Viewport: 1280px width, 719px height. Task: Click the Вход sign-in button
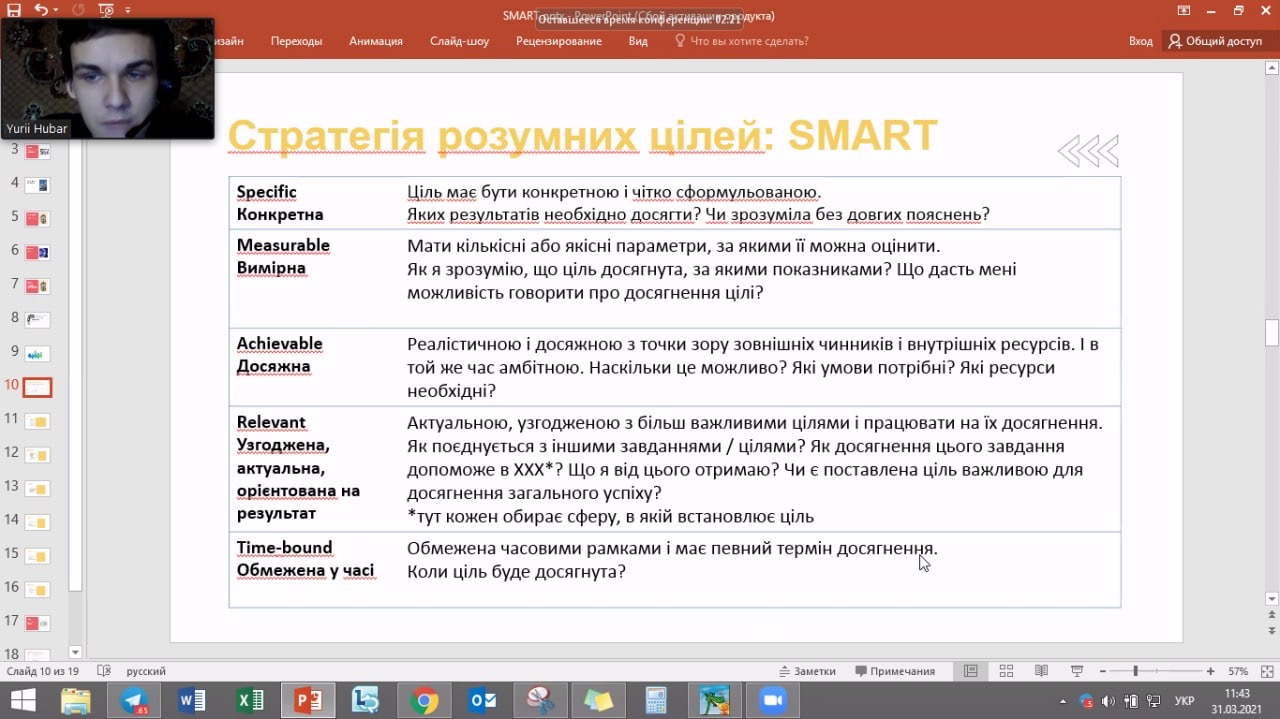(x=1140, y=41)
